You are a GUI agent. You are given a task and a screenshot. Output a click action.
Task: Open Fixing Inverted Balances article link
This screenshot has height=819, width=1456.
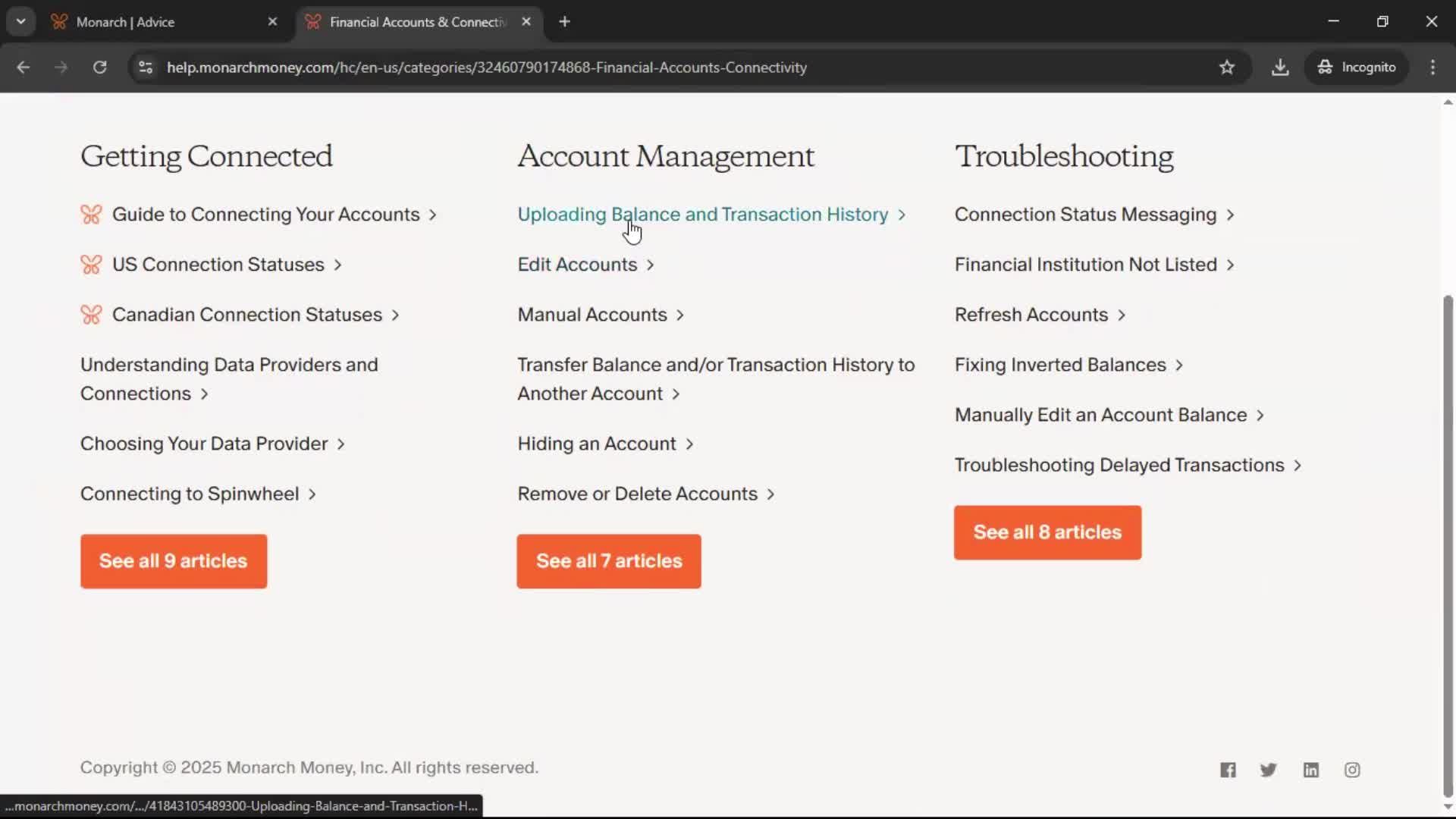point(1059,365)
